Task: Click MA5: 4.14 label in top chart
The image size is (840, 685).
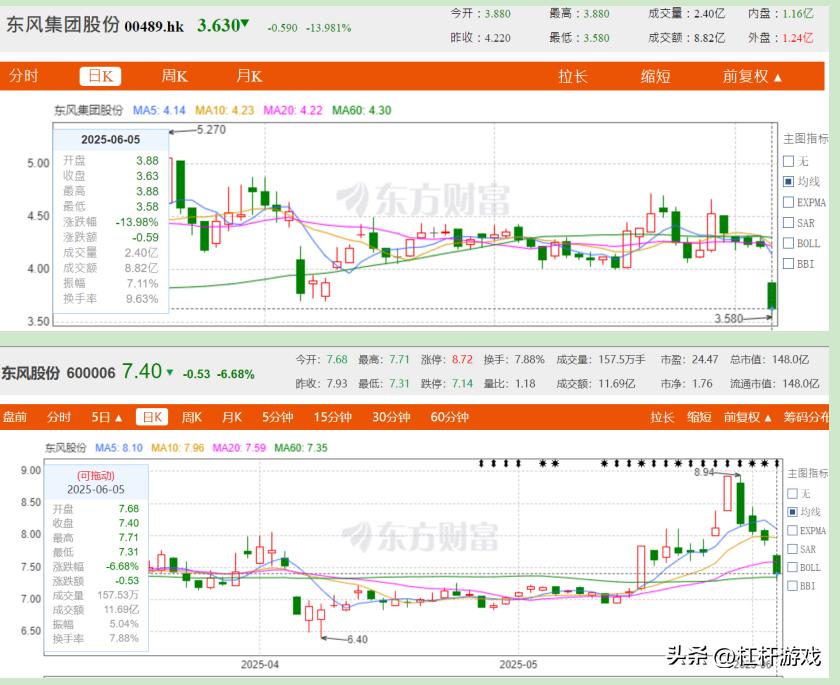Action: point(159,110)
